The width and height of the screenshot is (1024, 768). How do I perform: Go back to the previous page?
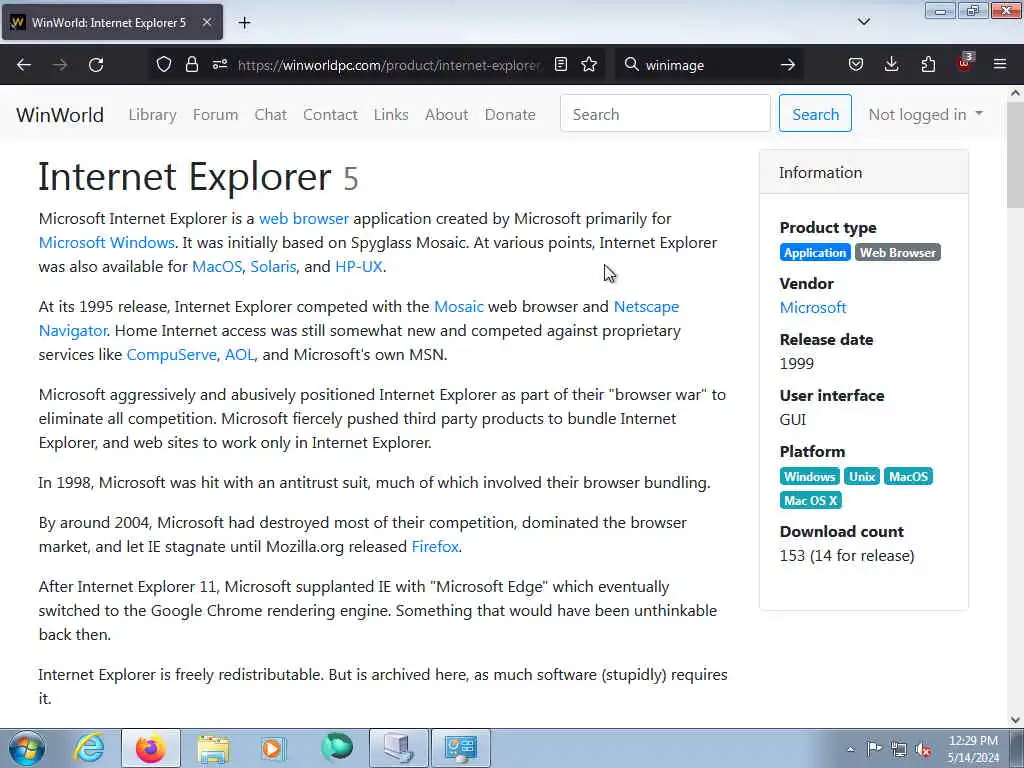(24, 65)
